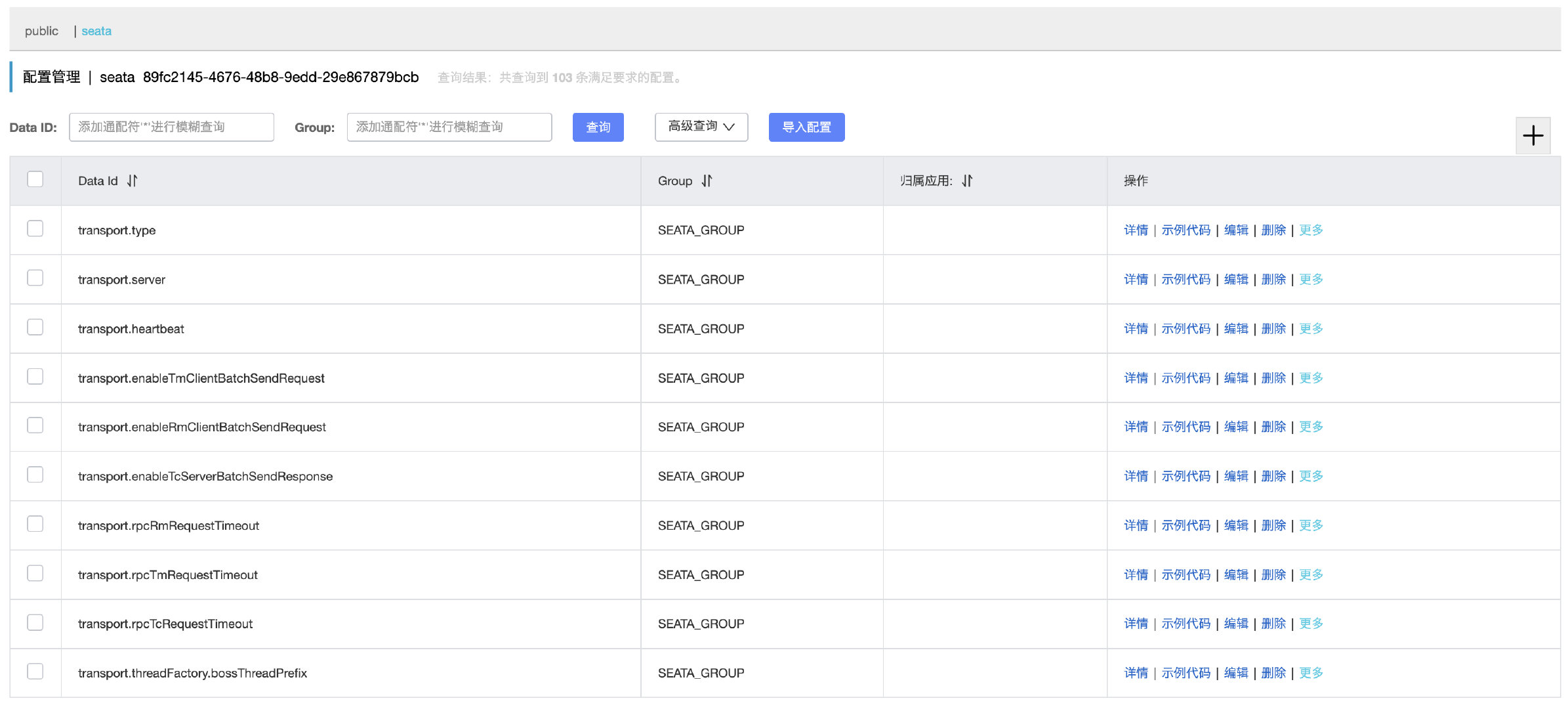This screenshot has height=709, width=1568.
Task: Check the select-all header checkbox
Action: point(35,179)
